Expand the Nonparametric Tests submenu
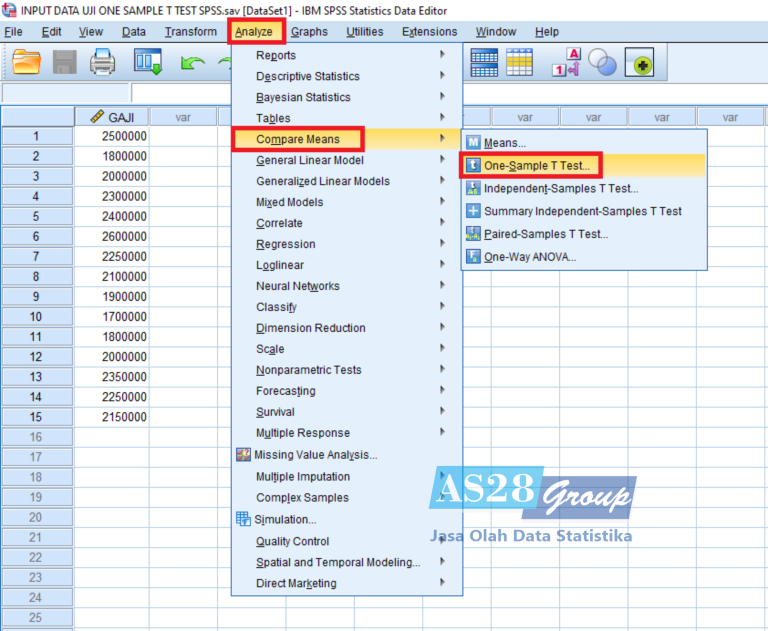The width and height of the screenshot is (768, 631). tap(308, 370)
